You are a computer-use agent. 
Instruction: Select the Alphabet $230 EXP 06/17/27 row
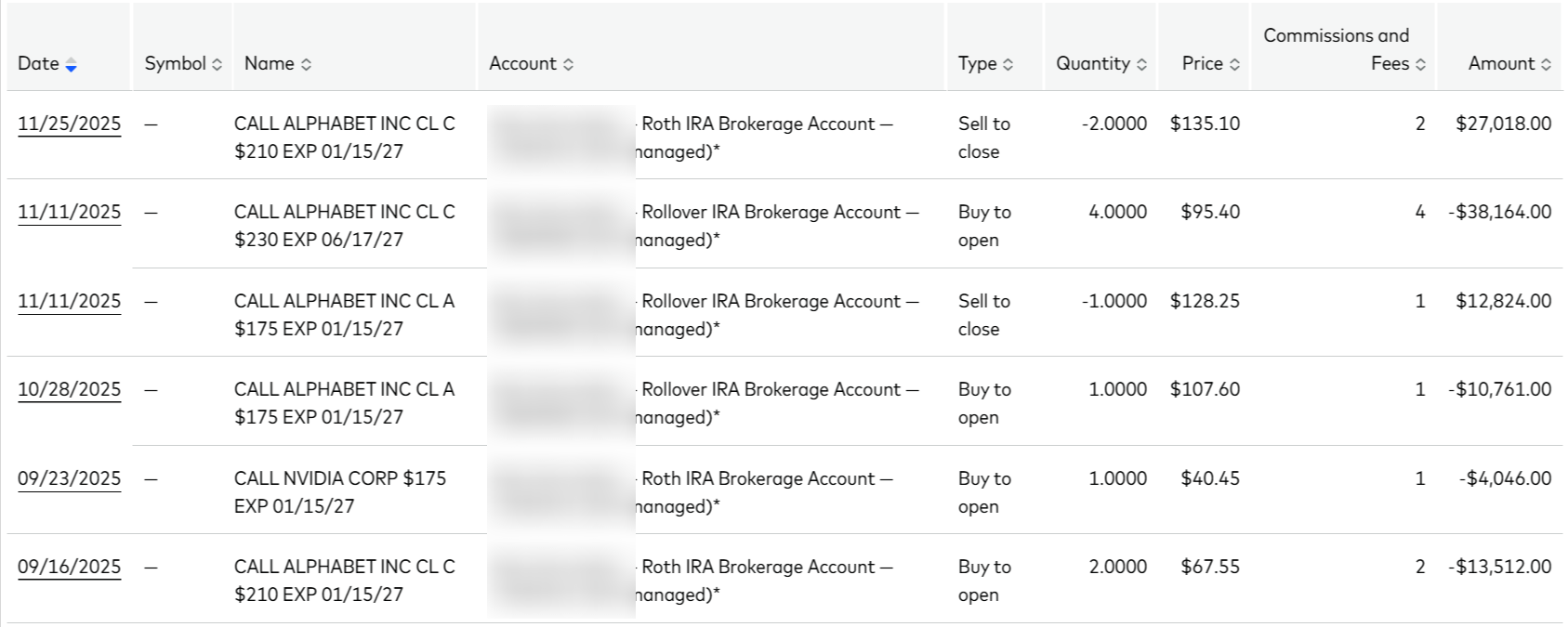pyautogui.click(x=344, y=225)
